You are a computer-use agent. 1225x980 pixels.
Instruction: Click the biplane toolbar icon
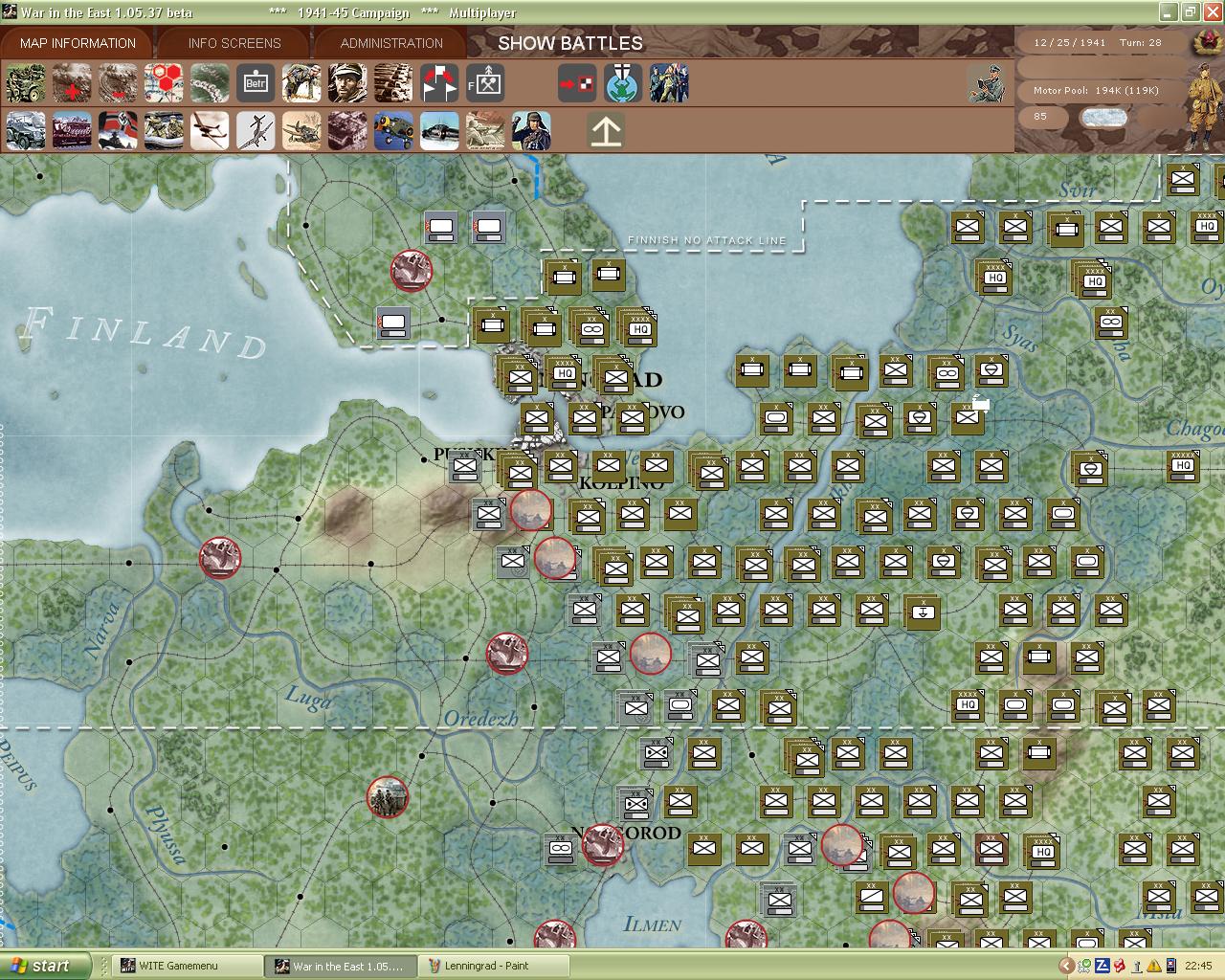pyautogui.click(x=301, y=131)
